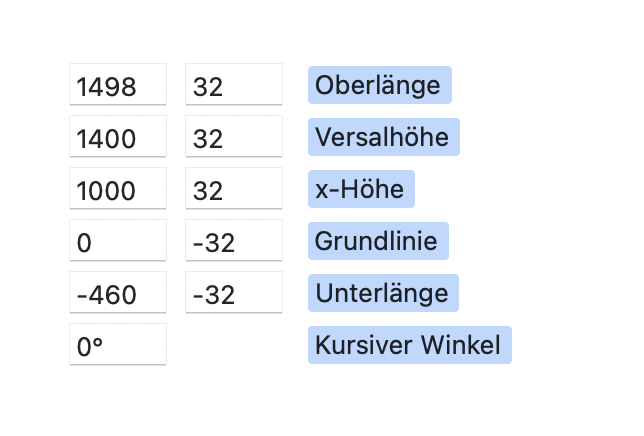The height and width of the screenshot is (436, 644).
Task: Edit the ascender height value 1498
Action: (117, 85)
